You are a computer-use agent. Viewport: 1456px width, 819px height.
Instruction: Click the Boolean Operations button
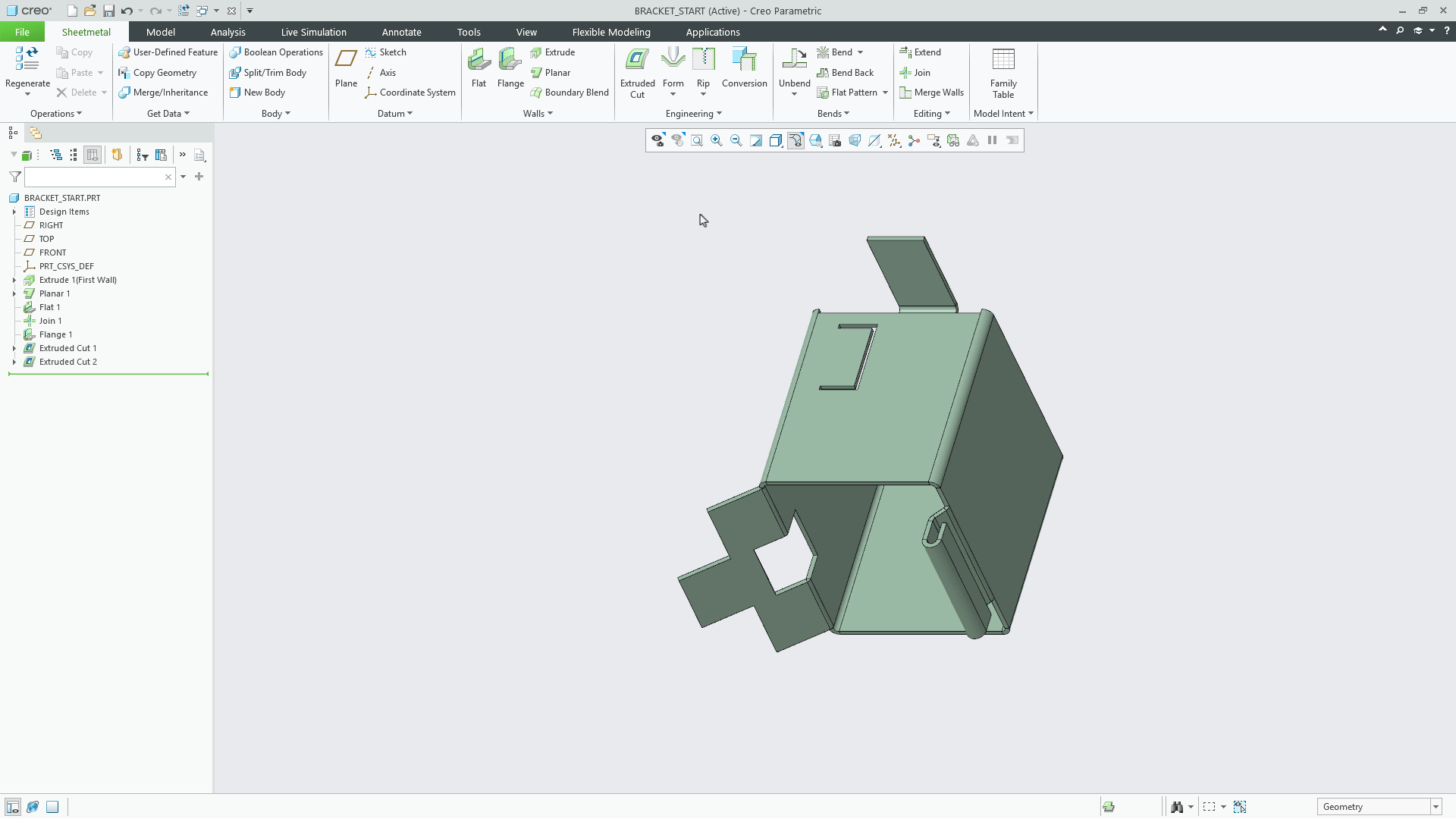[x=276, y=52]
